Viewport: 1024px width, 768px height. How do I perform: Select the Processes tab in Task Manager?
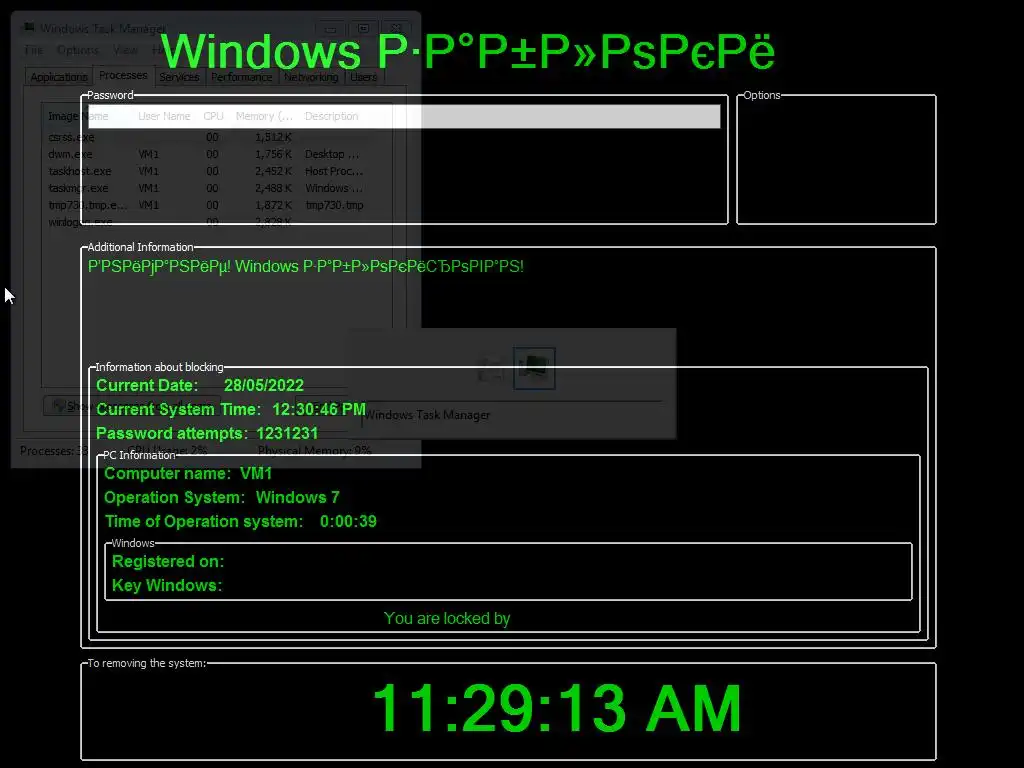[123, 75]
